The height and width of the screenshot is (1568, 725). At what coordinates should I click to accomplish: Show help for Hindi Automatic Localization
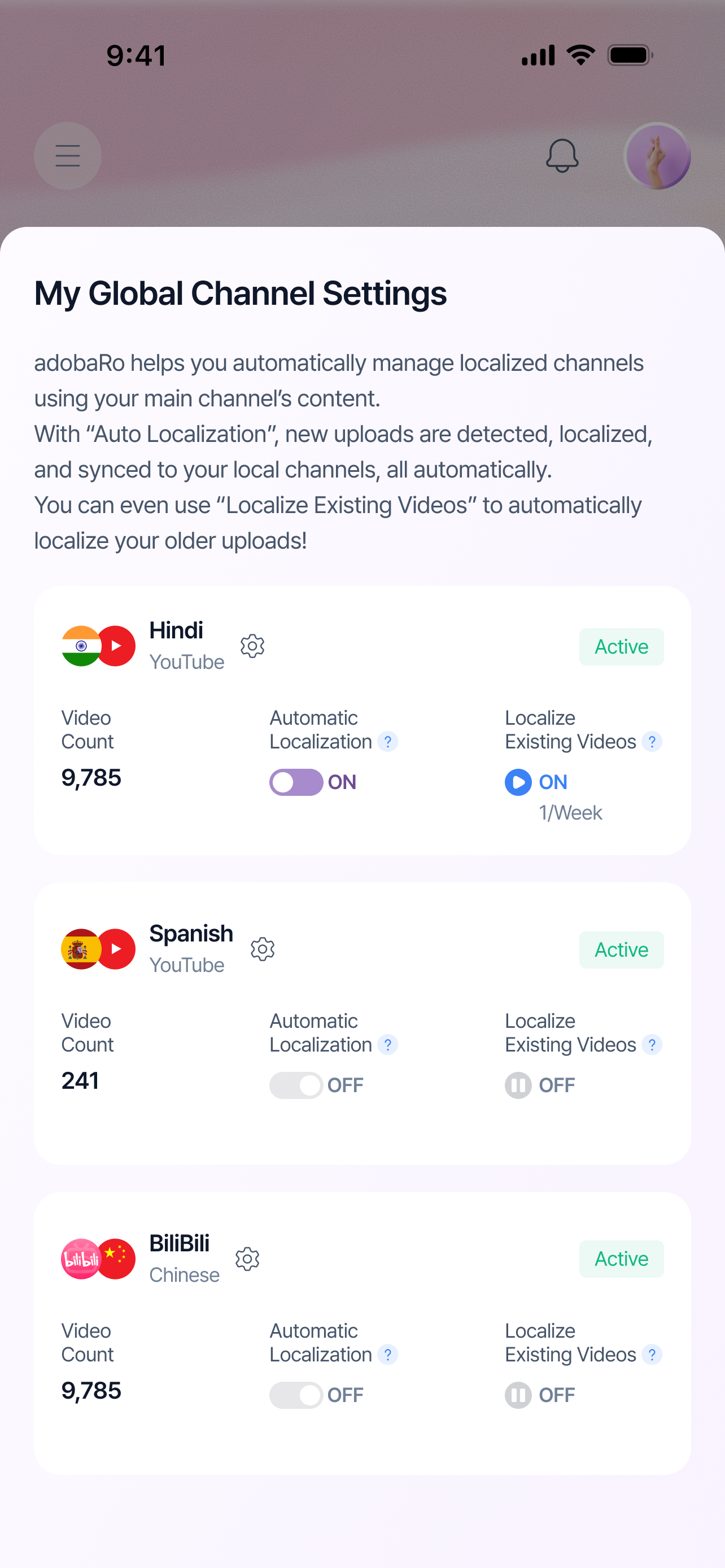[x=388, y=742]
